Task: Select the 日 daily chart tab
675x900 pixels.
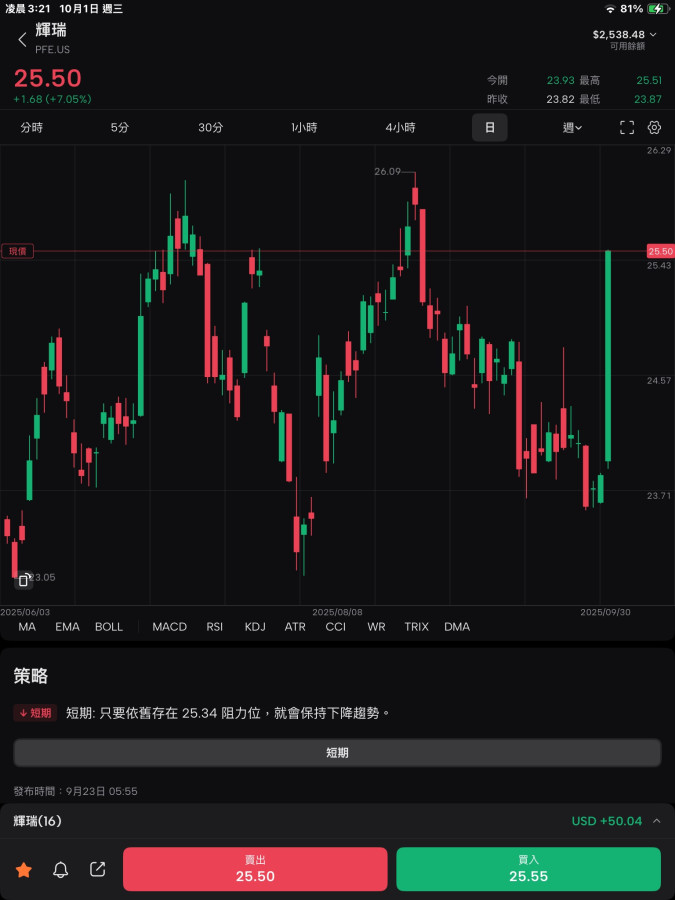Action: coord(489,128)
